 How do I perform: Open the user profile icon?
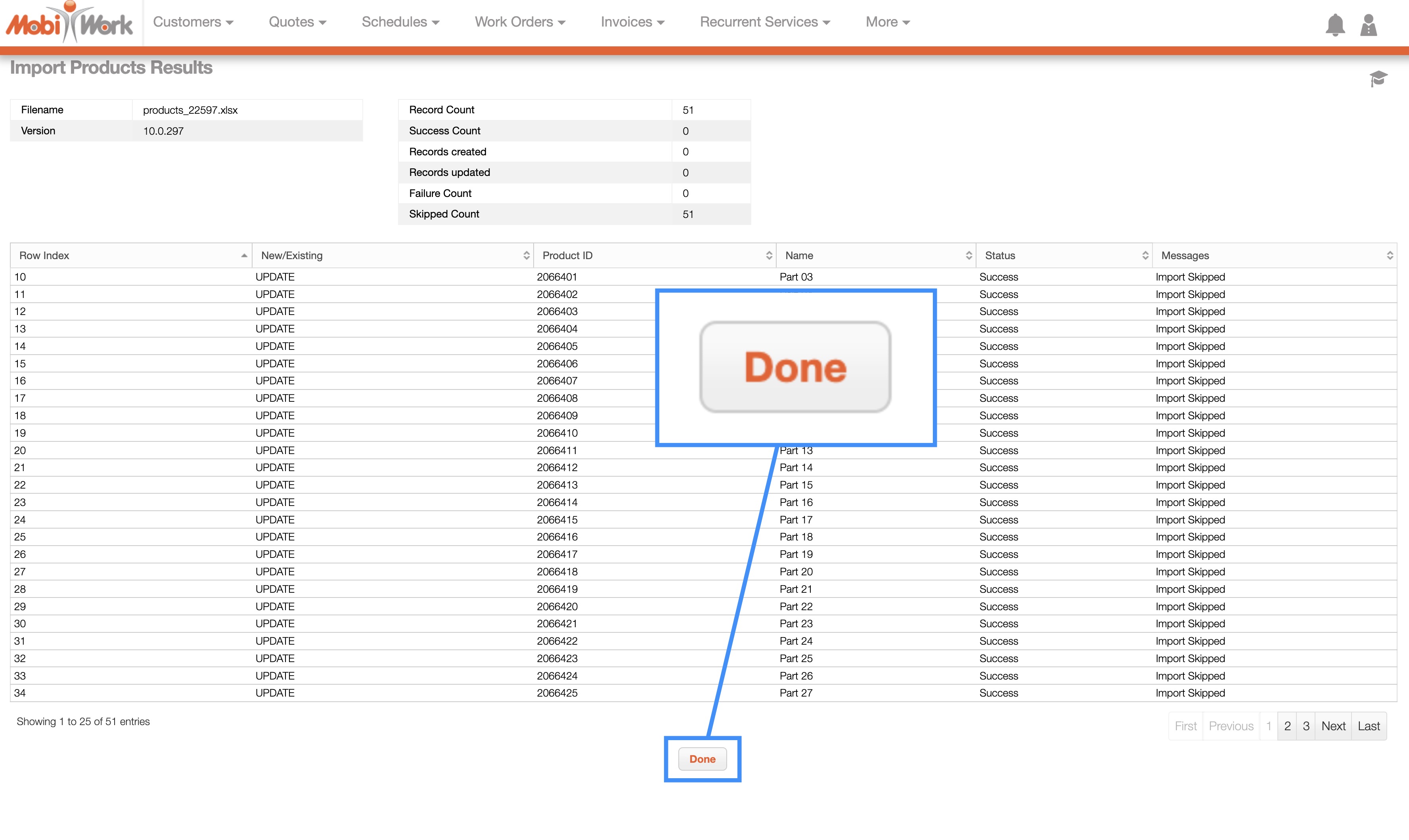pyautogui.click(x=1368, y=24)
